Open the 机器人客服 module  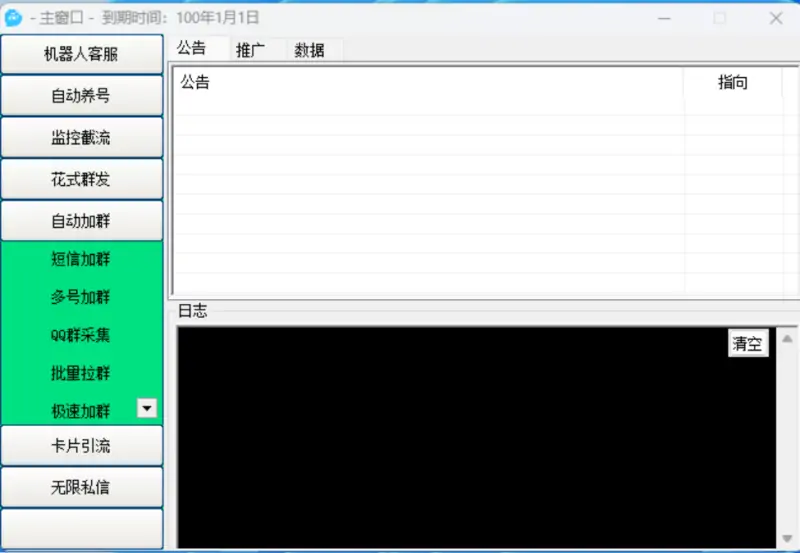click(81, 54)
